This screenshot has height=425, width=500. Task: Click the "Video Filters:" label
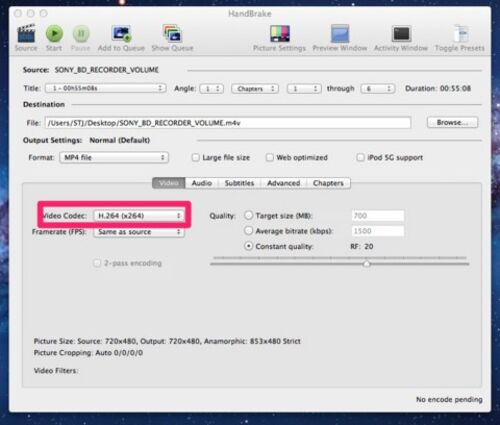56,371
